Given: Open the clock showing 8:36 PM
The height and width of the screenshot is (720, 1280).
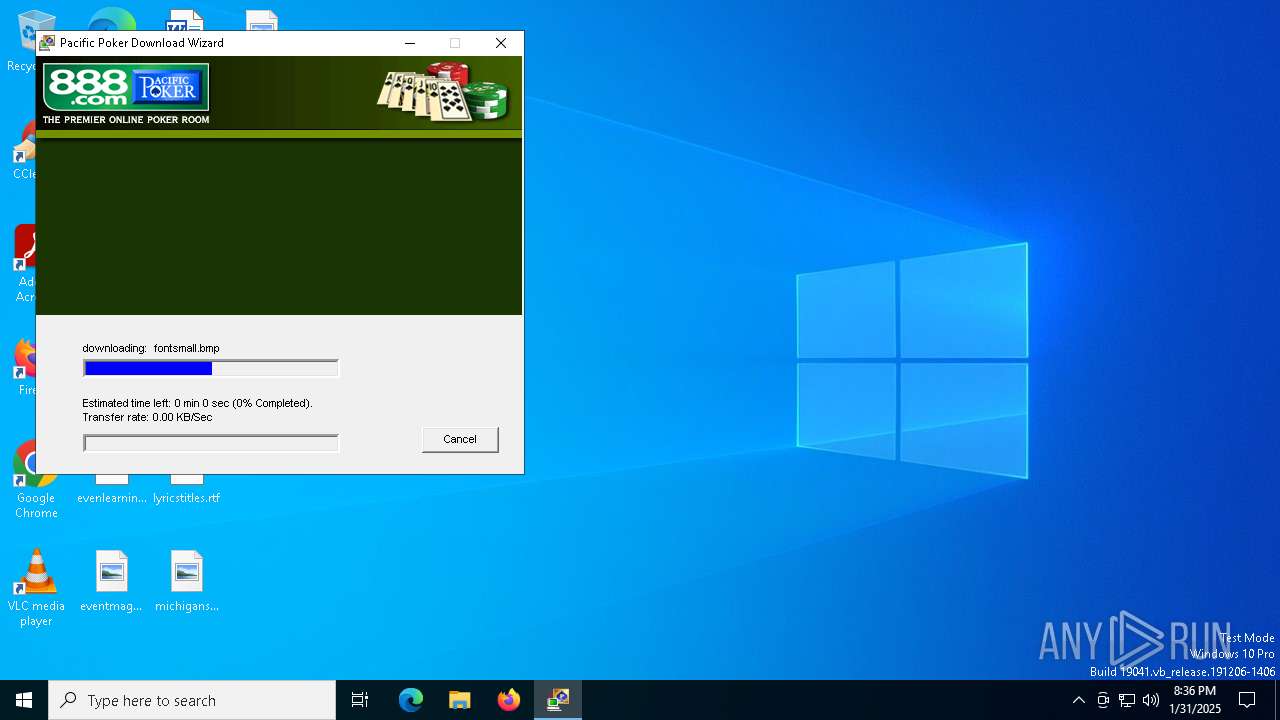Looking at the screenshot, I should 1195,700.
